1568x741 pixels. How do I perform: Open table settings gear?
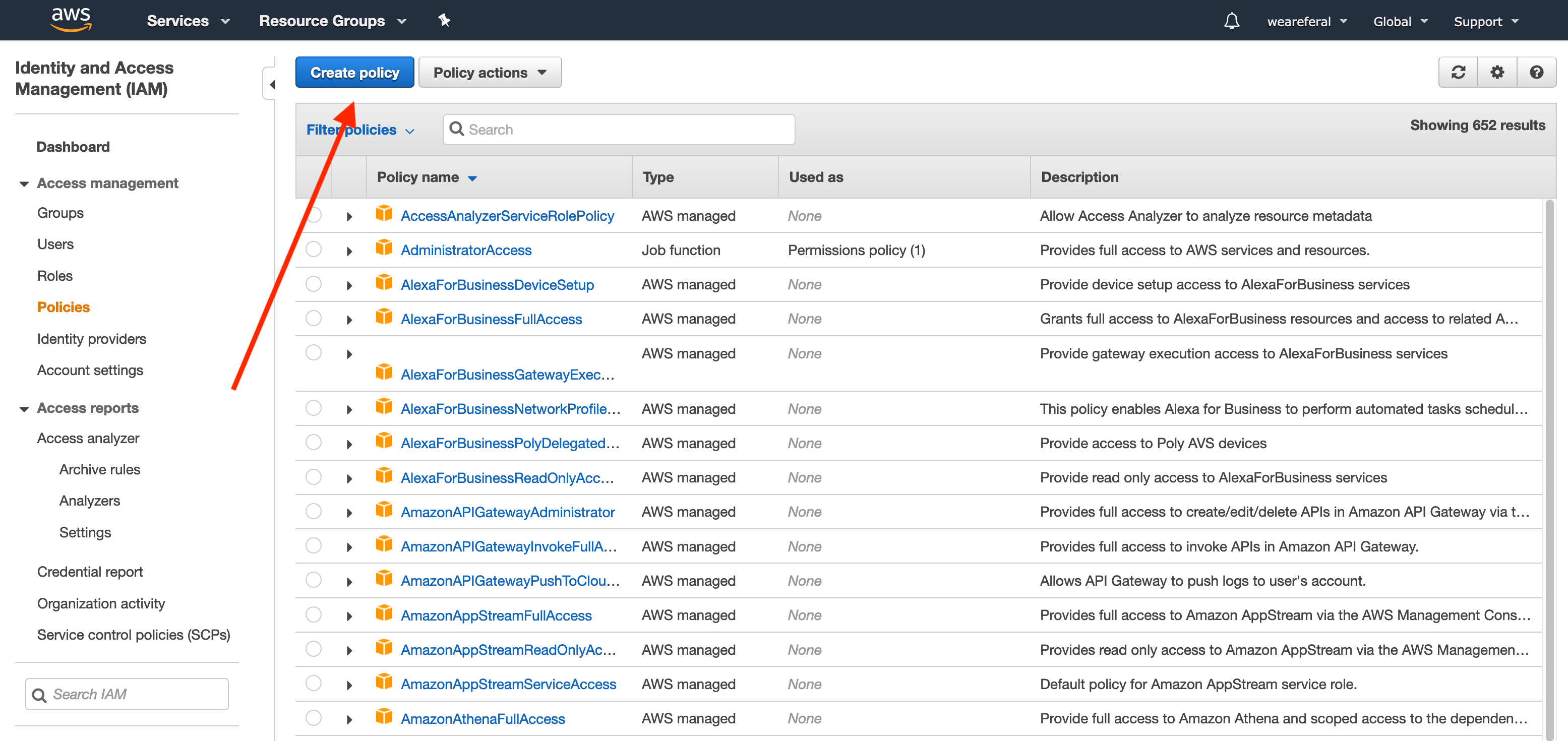tap(1497, 73)
